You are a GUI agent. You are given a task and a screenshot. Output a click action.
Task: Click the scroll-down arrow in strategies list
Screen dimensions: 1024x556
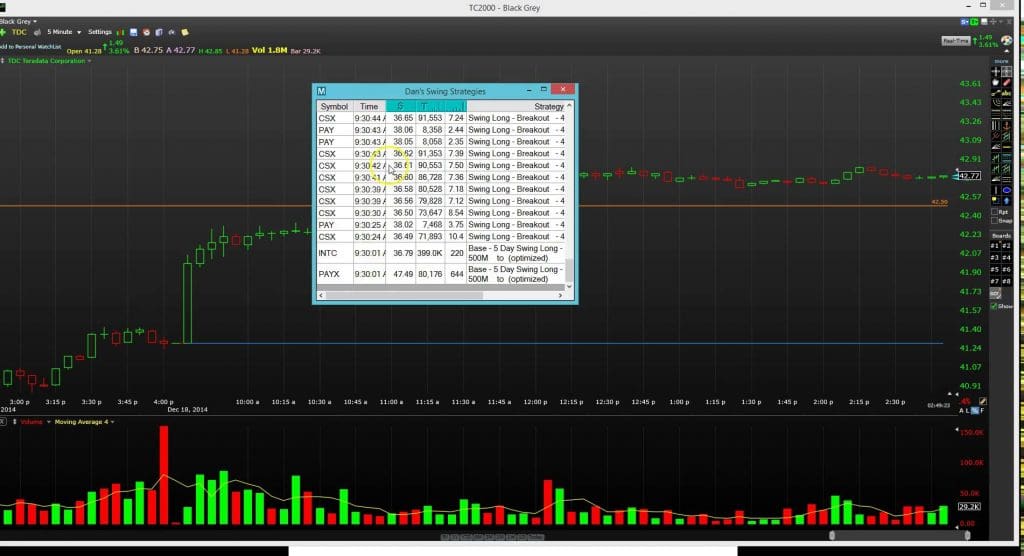pyautogui.click(x=569, y=286)
